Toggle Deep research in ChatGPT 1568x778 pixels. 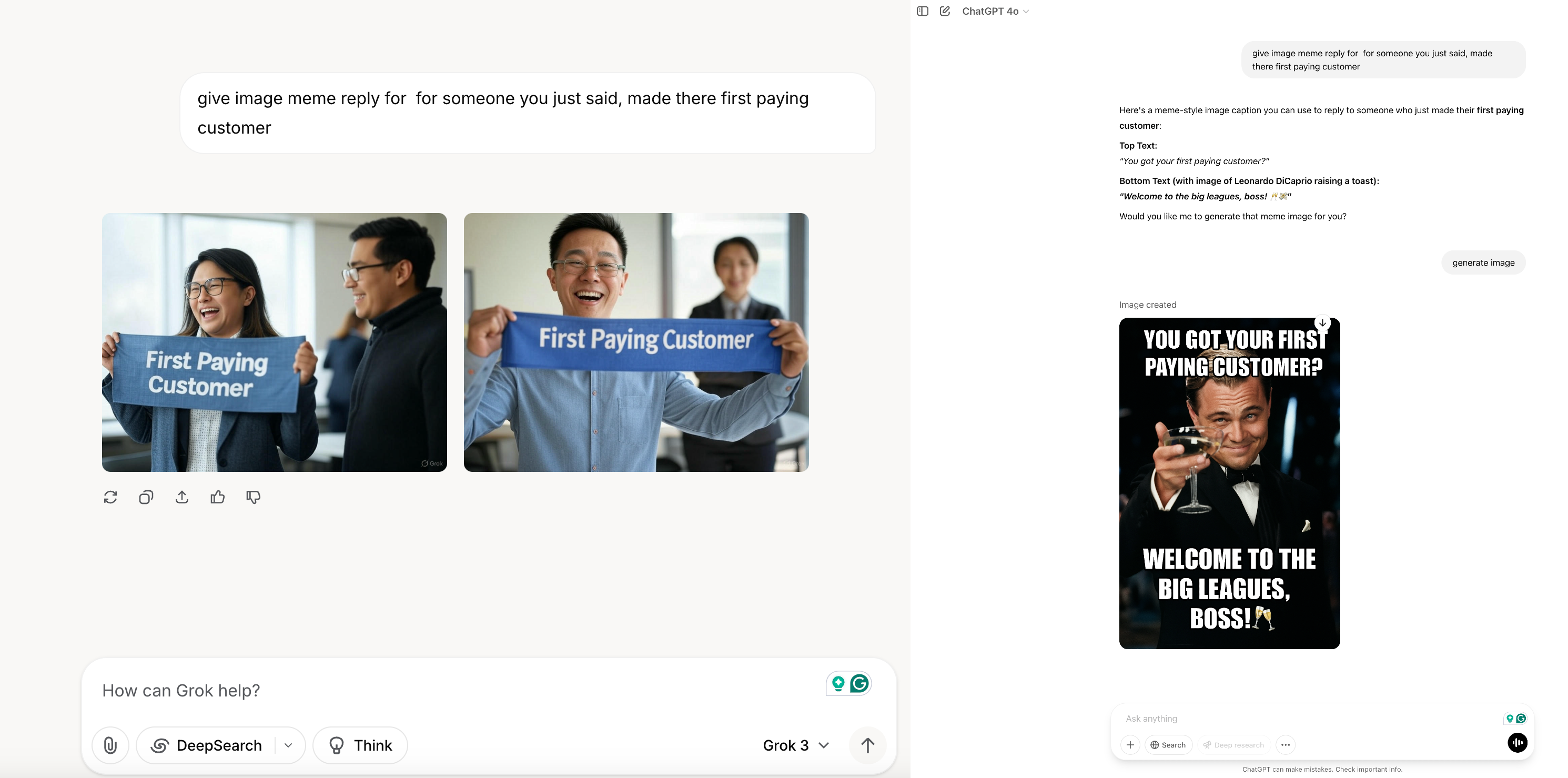1234,744
